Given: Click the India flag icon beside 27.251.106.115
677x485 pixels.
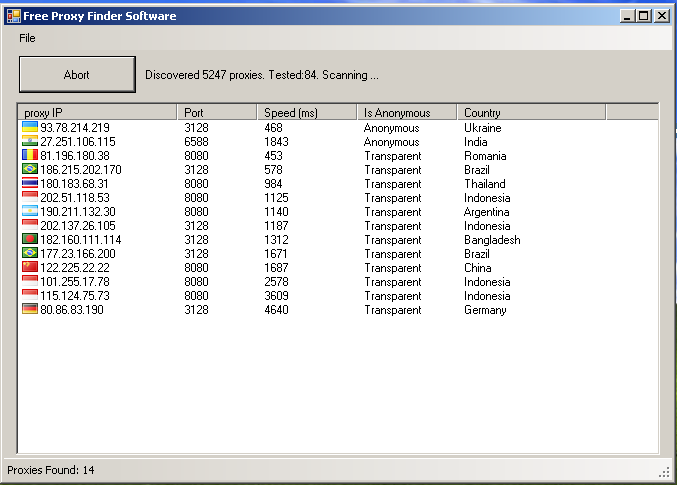Looking at the screenshot, I should tap(30, 142).
